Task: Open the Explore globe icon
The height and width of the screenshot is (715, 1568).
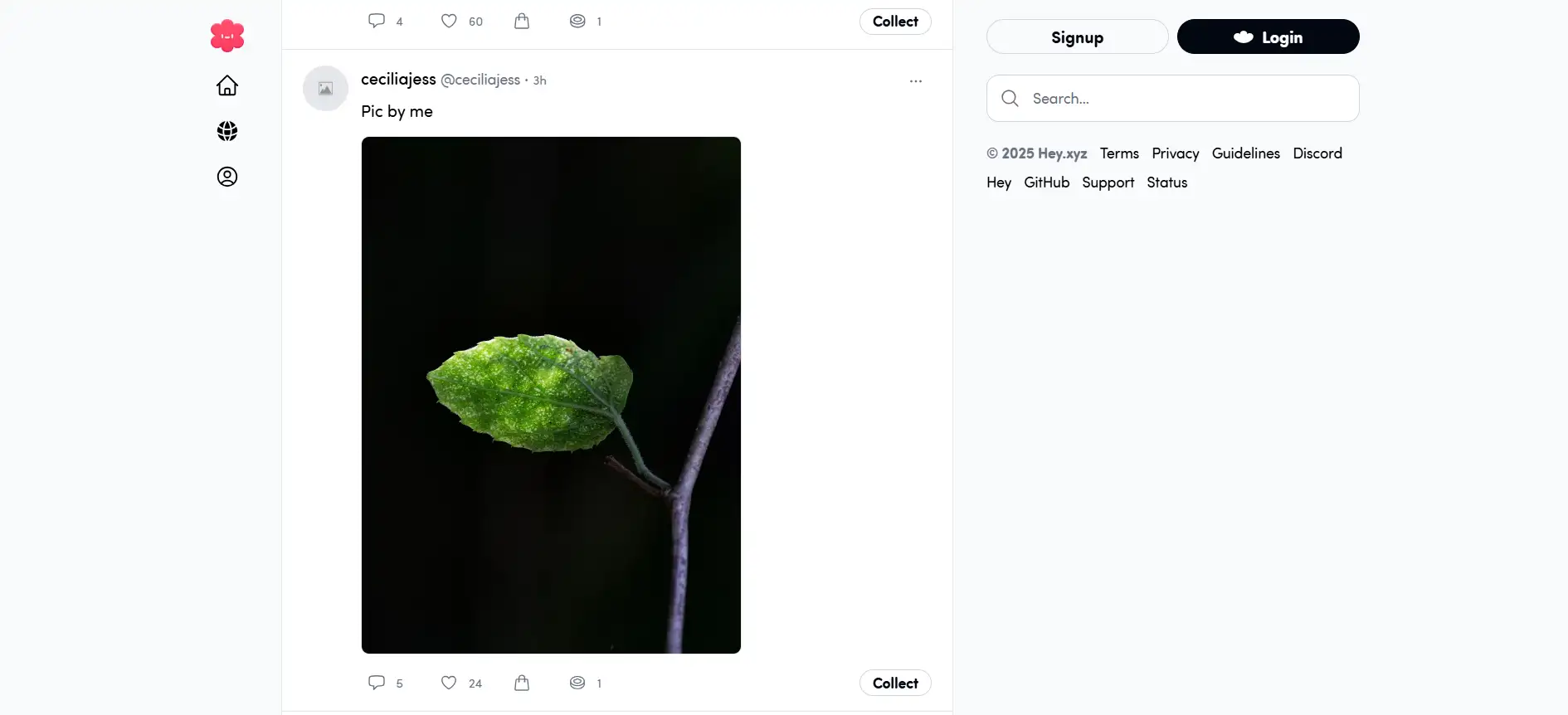Action: (227, 131)
